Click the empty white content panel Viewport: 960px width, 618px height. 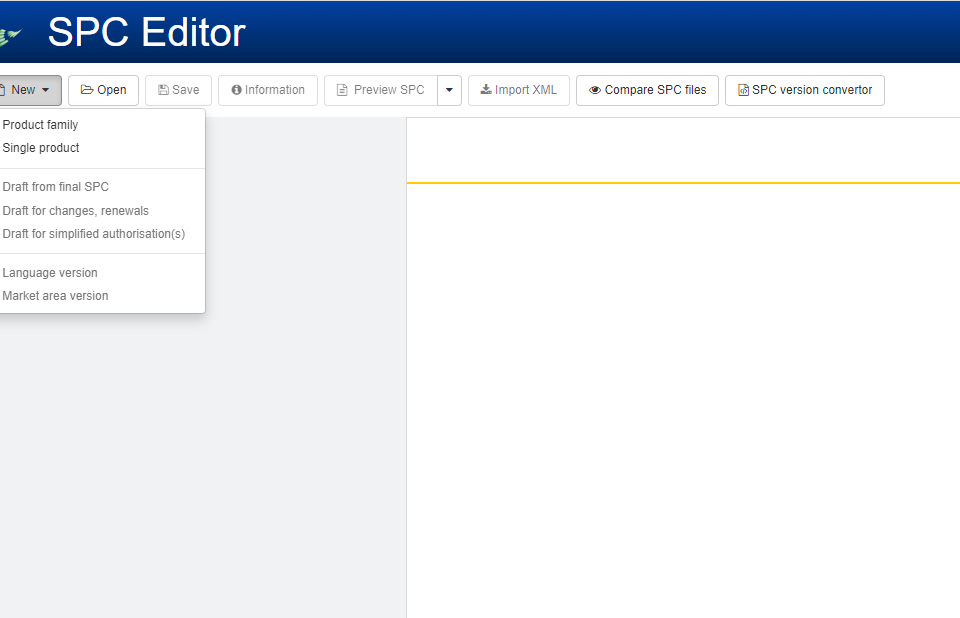coord(682,400)
